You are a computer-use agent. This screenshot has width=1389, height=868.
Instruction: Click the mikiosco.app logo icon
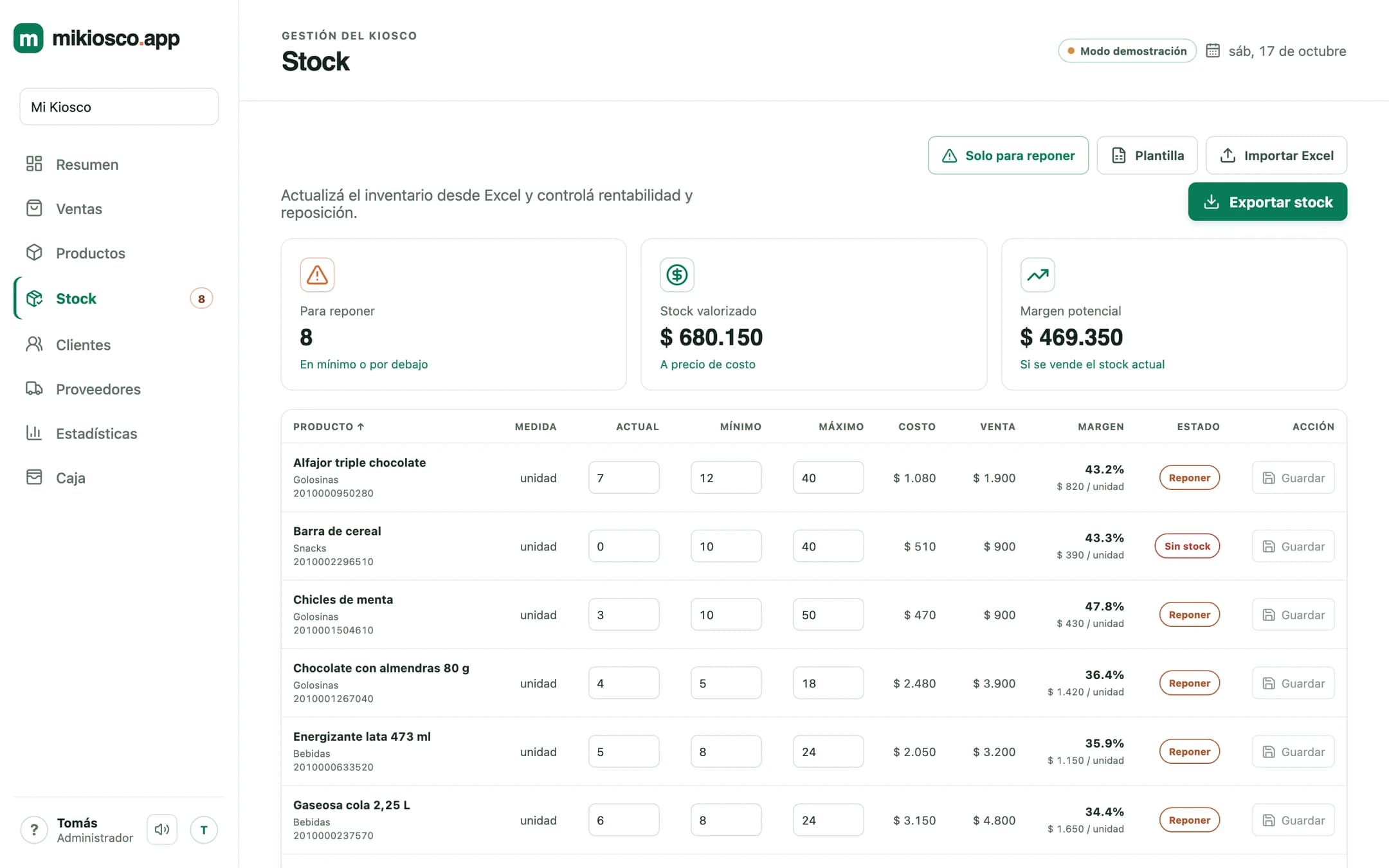coord(28,38)
